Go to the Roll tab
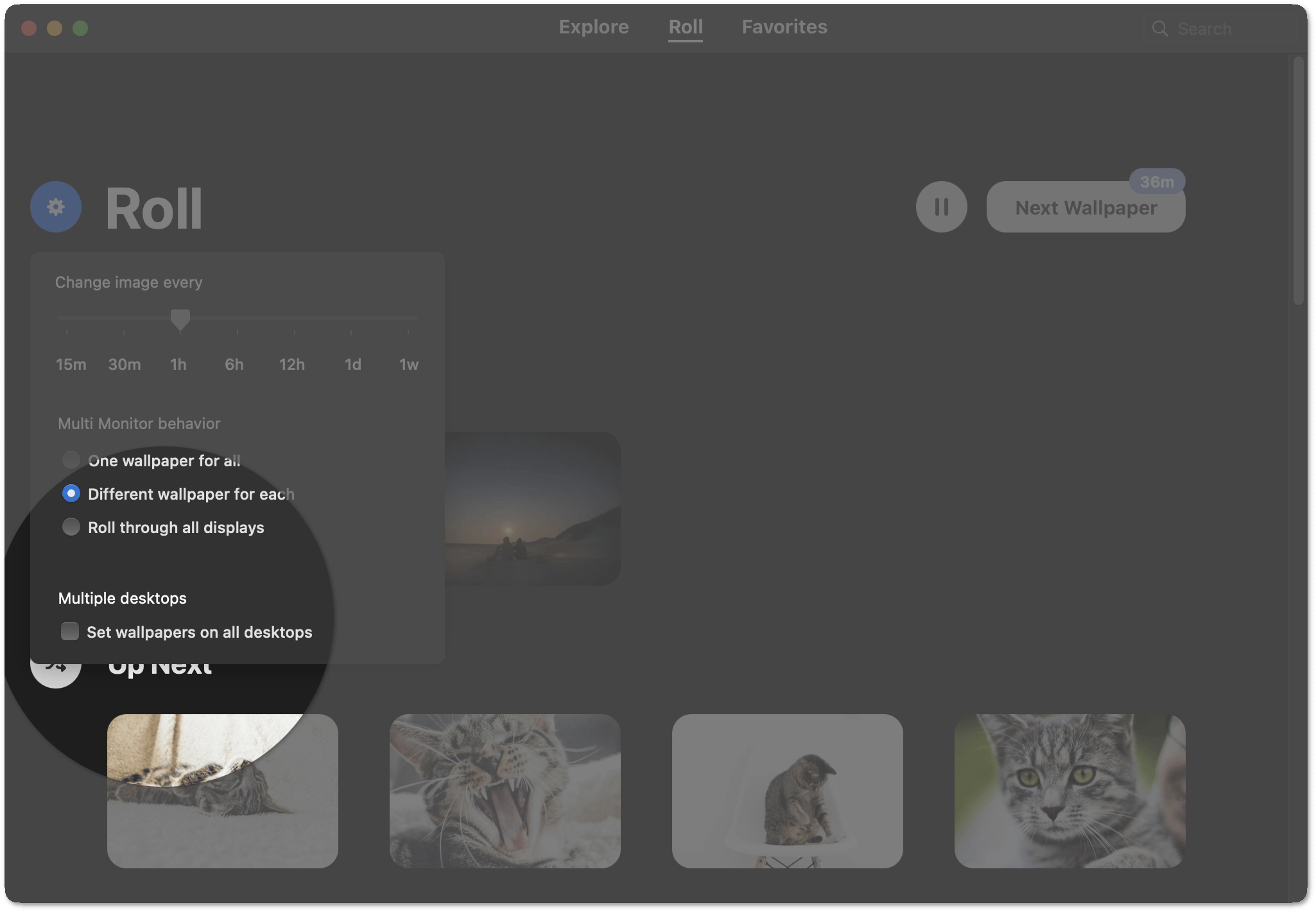Screen dimensions: 1316x912 click(x=685, y=27)
